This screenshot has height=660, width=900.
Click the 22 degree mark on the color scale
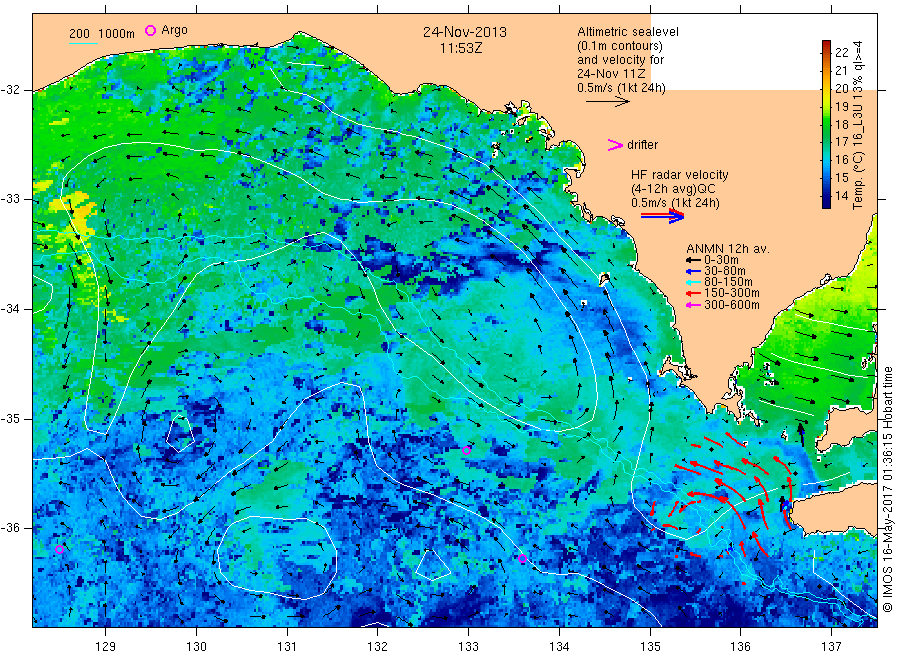point(841,52)
